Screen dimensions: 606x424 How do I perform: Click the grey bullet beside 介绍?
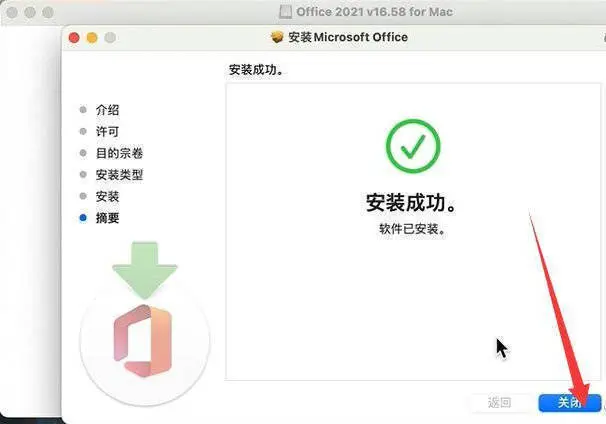[x=83, y=110]
